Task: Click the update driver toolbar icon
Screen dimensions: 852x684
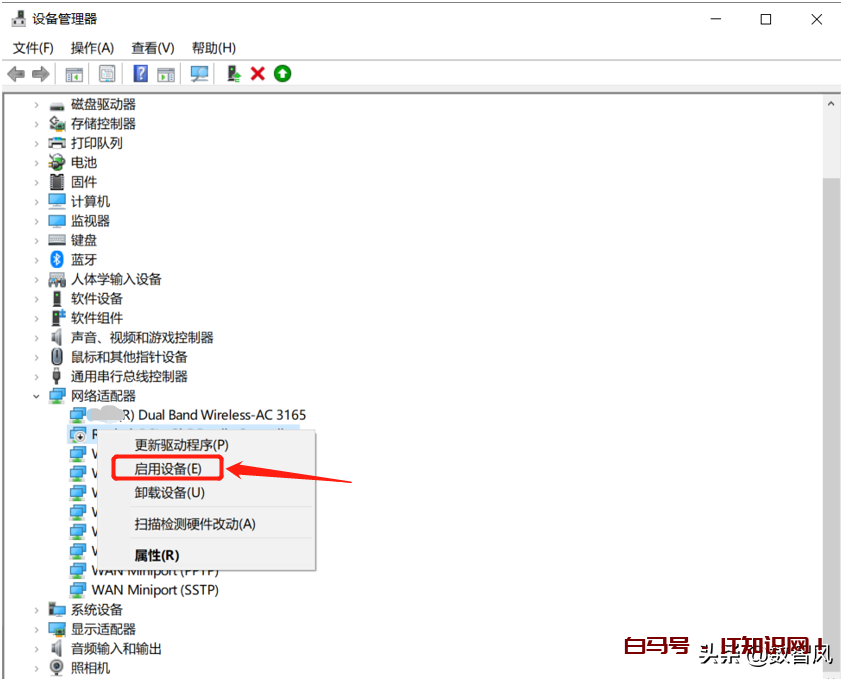Action: 234,74
